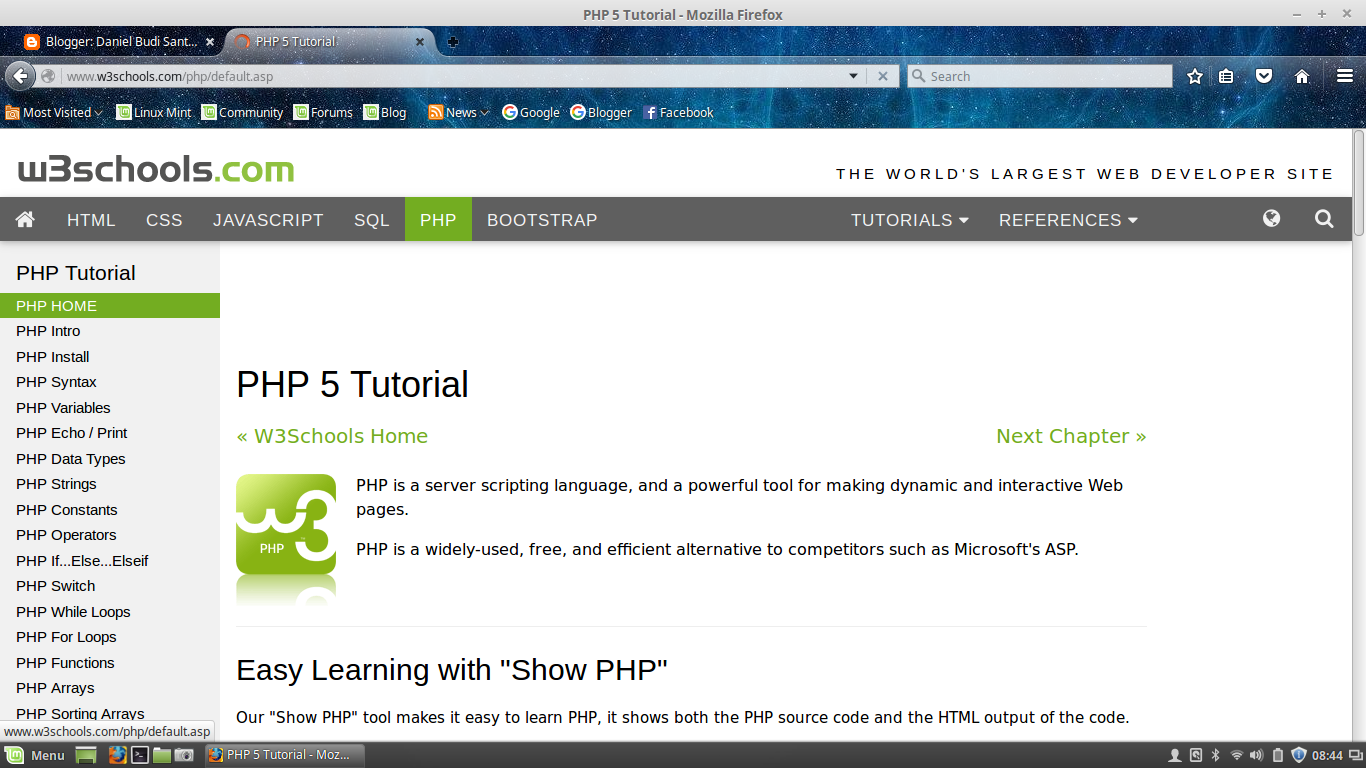The width and height of the screenshot is (1366, 768).
Task: Open the Next Chapter link
Action: click(x=1071, y=435)
